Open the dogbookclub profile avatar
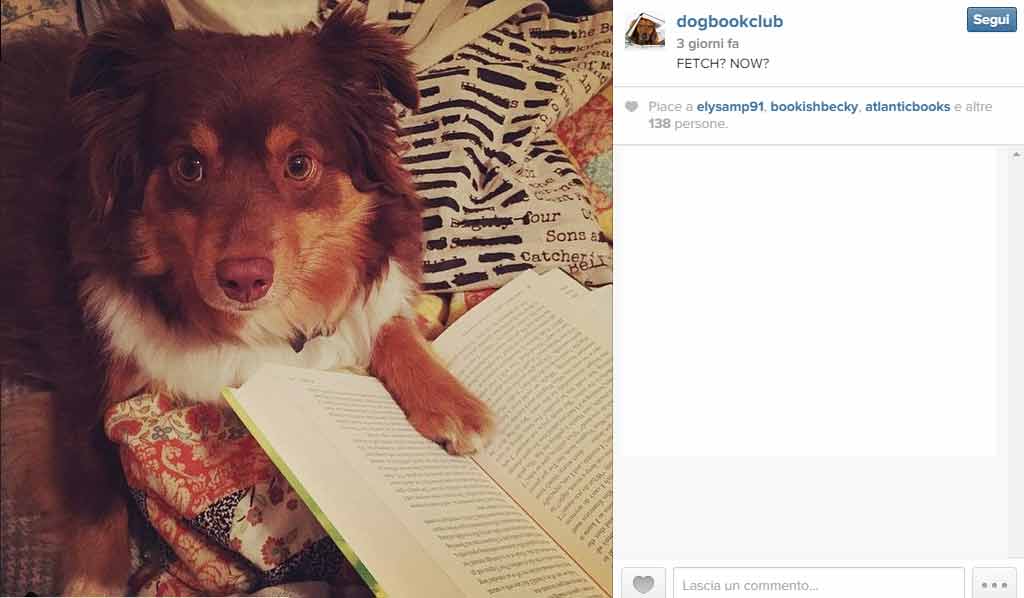This screenshot has height=598, width=1024. click(x=645, y=30)
